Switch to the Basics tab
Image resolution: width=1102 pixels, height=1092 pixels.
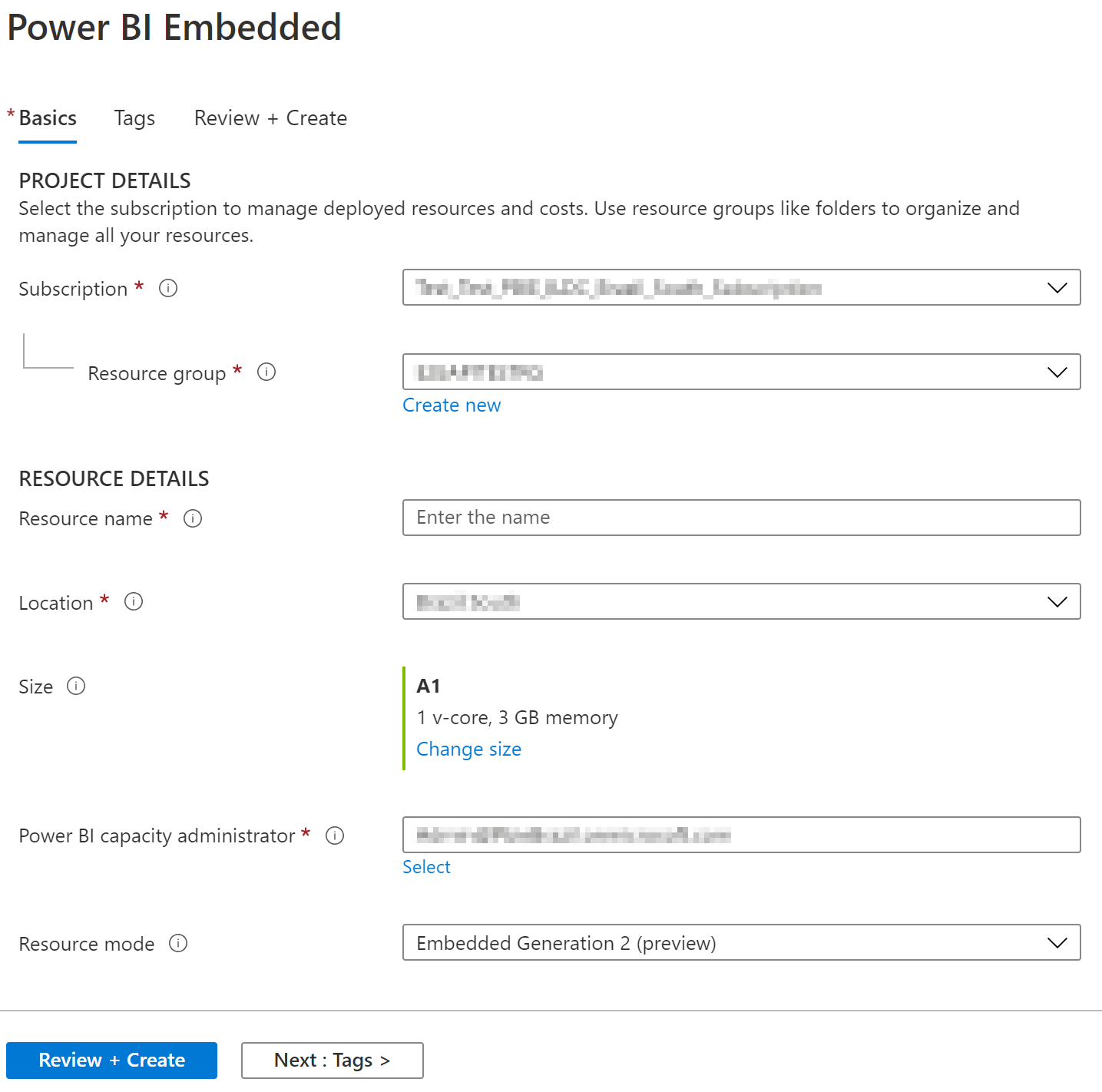point(48,118)
